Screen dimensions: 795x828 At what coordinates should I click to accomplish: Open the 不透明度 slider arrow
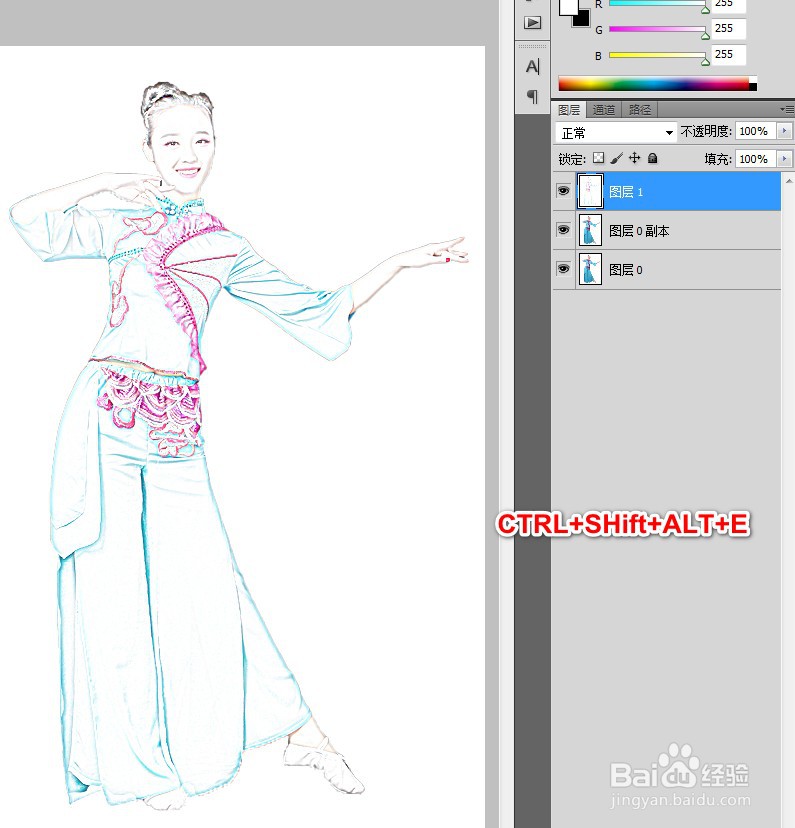pyautogui.click(x=784, y=131)
